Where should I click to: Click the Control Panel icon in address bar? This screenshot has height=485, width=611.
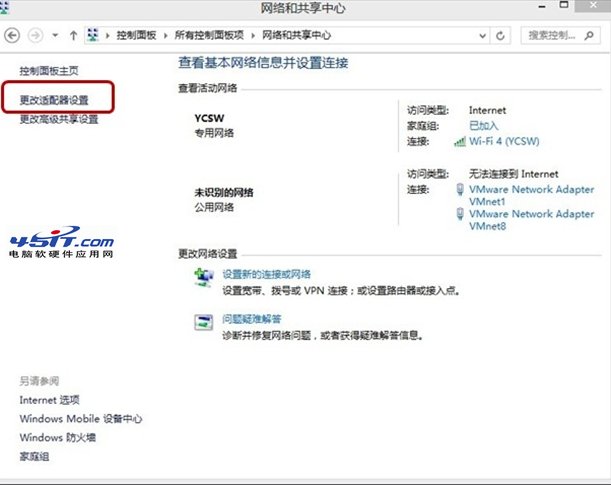pos(95,35)
